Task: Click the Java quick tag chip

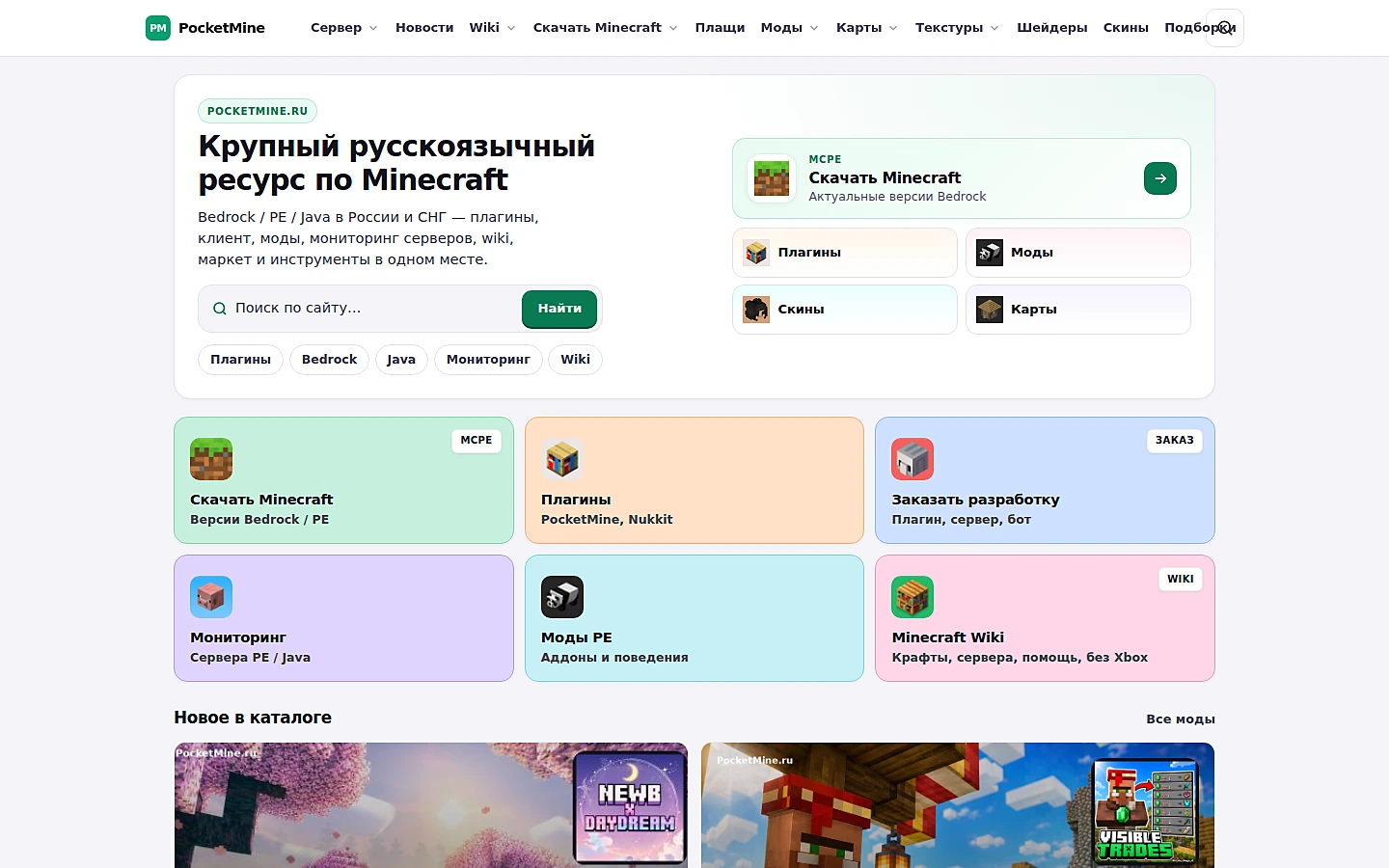Action: click(401, 360)
